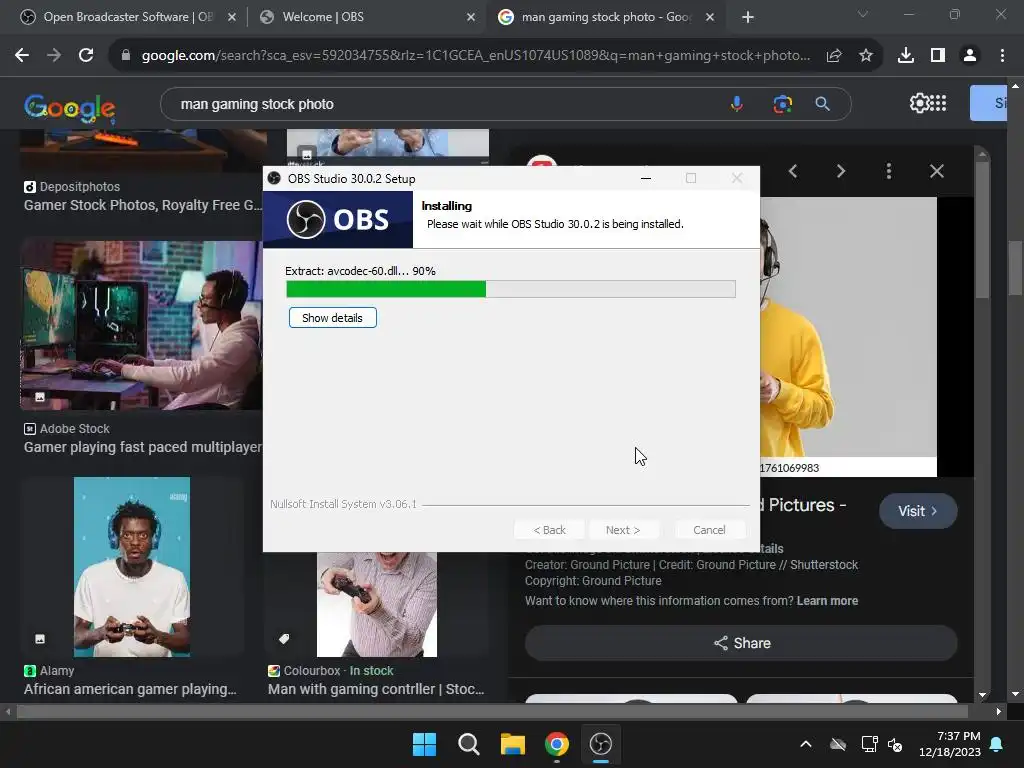Open Gamer Stock Photos Depositphotos result link
Image resolution: width=1024 pixels, height=768 pixels.
tap(142, 205)
